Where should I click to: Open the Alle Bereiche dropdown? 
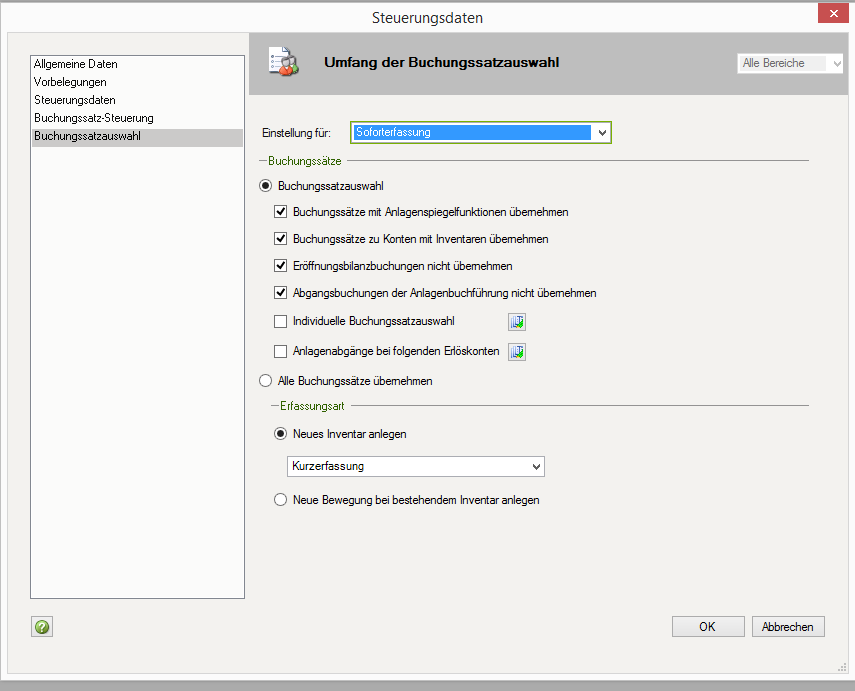[836, 63]
